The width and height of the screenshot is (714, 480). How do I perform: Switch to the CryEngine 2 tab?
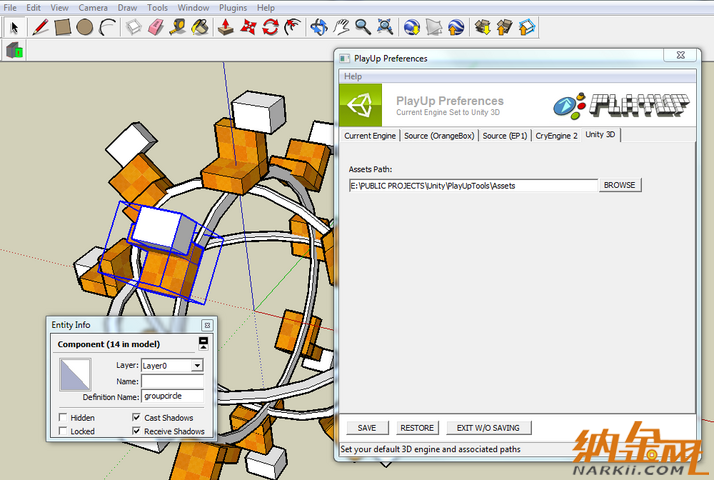pos(556,136)
